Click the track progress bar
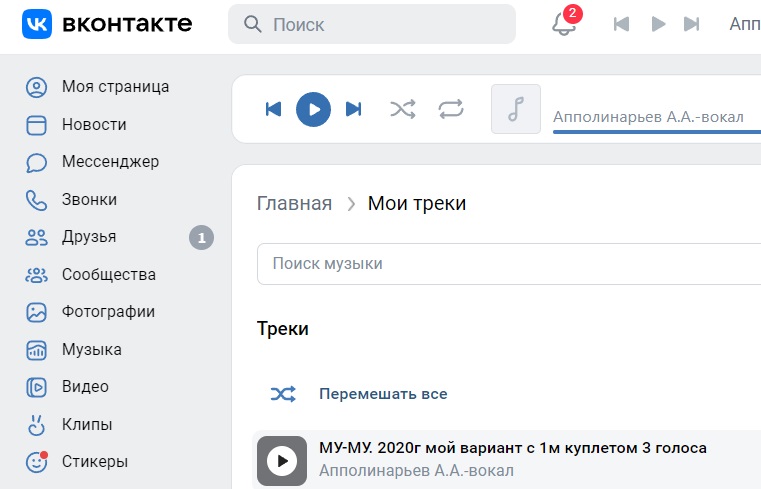The width and height of the screenshot is (761, 489). click(657, 131)
